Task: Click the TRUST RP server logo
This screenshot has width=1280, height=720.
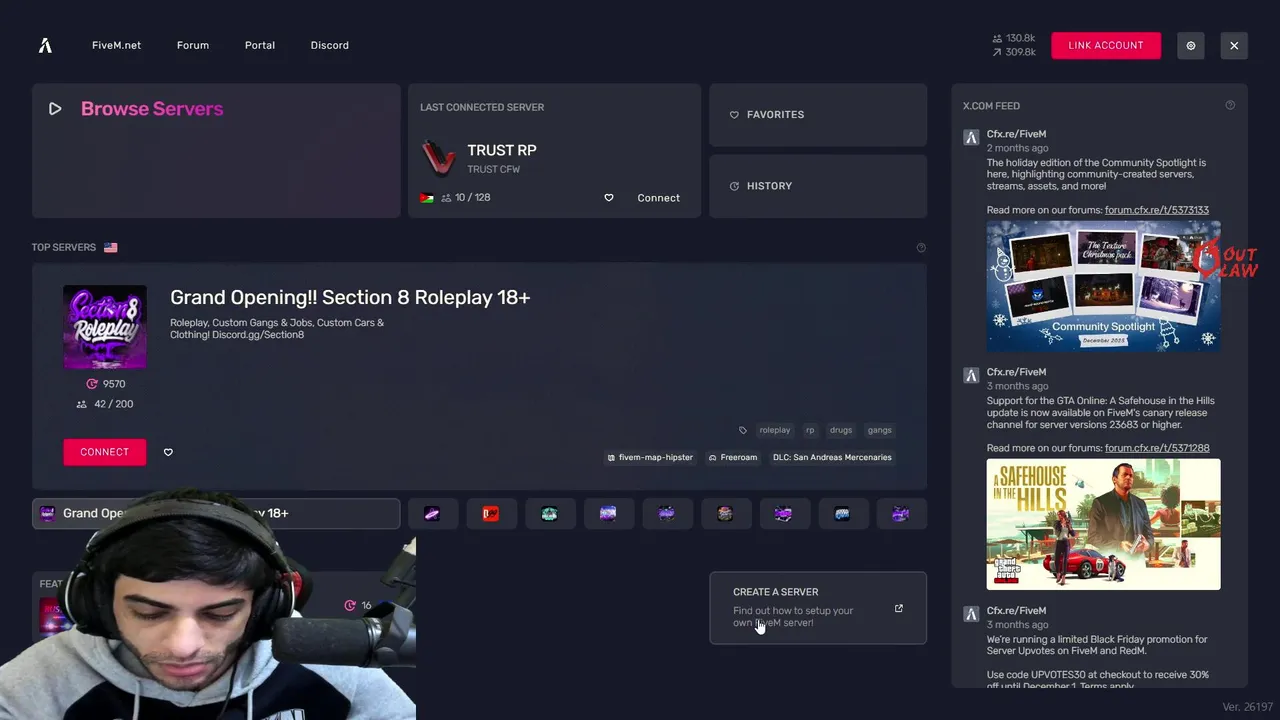Action: click(438, 158)
